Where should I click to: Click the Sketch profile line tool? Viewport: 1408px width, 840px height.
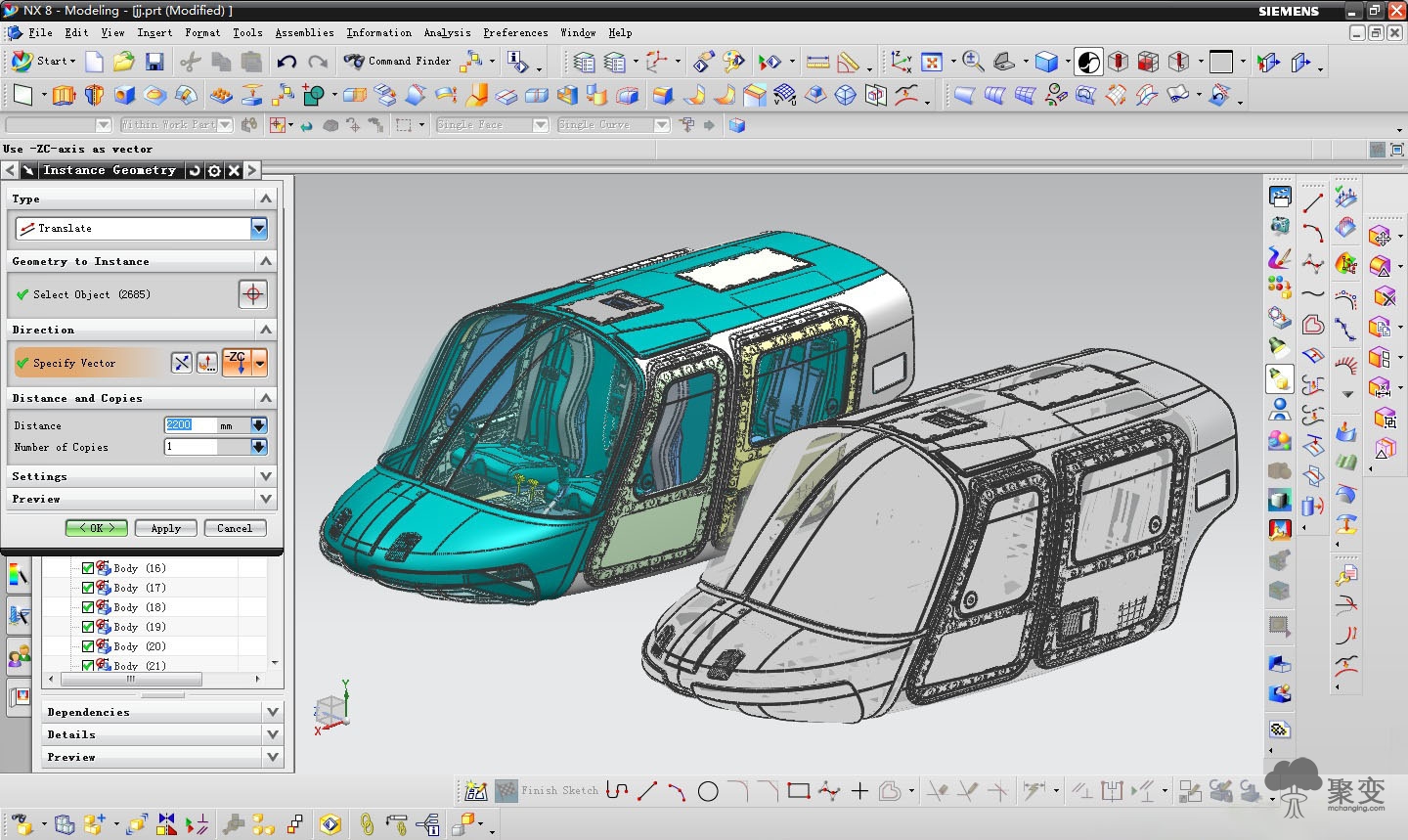(617, 791)
